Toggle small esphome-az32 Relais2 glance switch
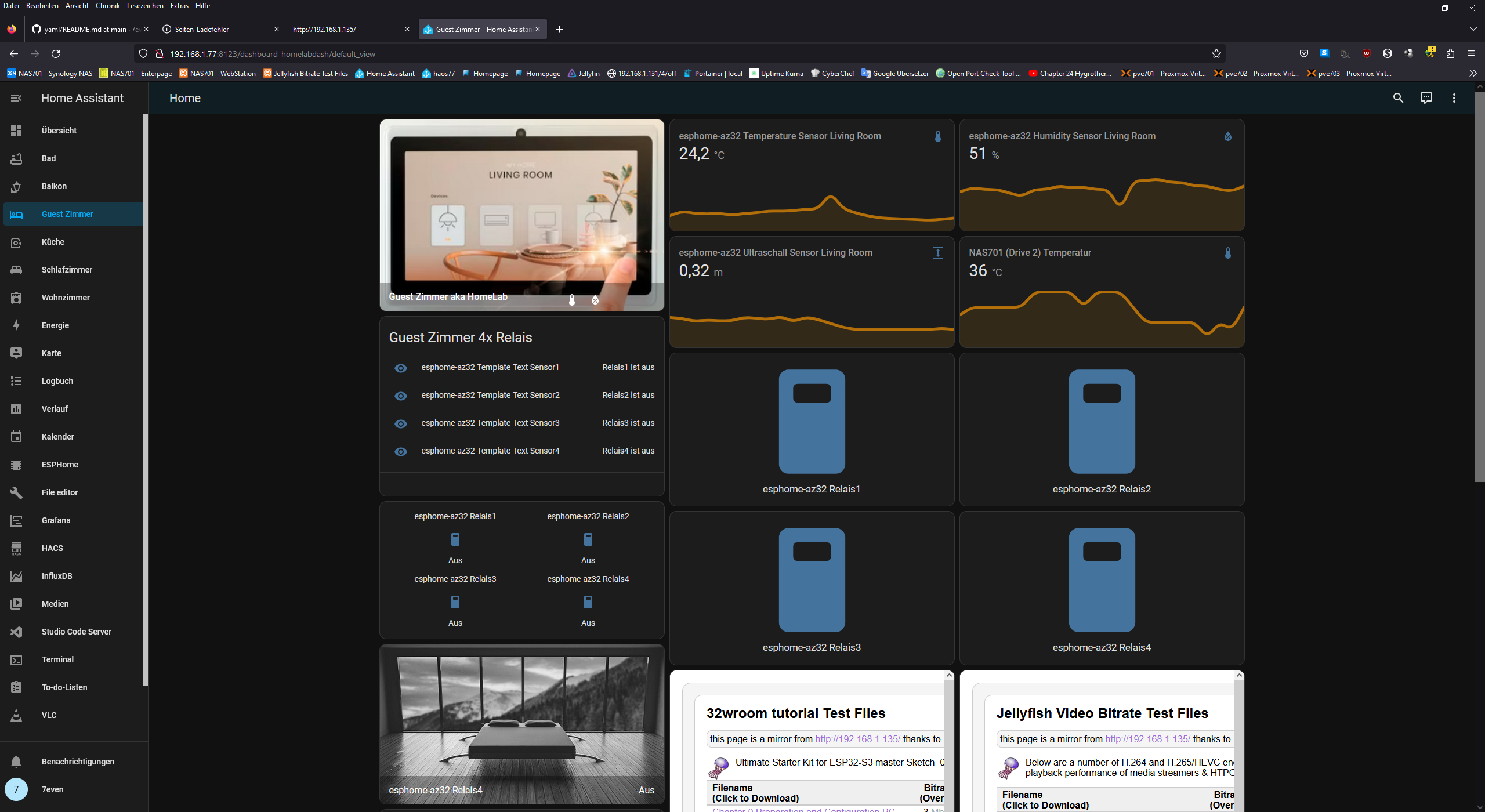Viewport: 1485px width, 812px height. tap(588, 540)
